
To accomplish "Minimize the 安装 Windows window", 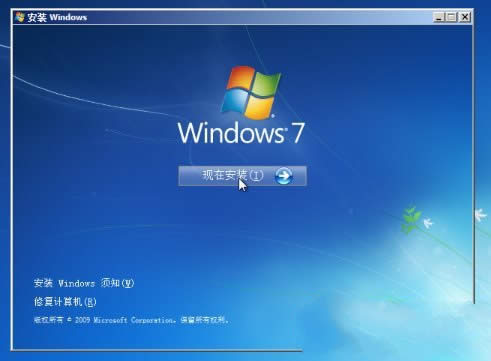I will (439, 17).
